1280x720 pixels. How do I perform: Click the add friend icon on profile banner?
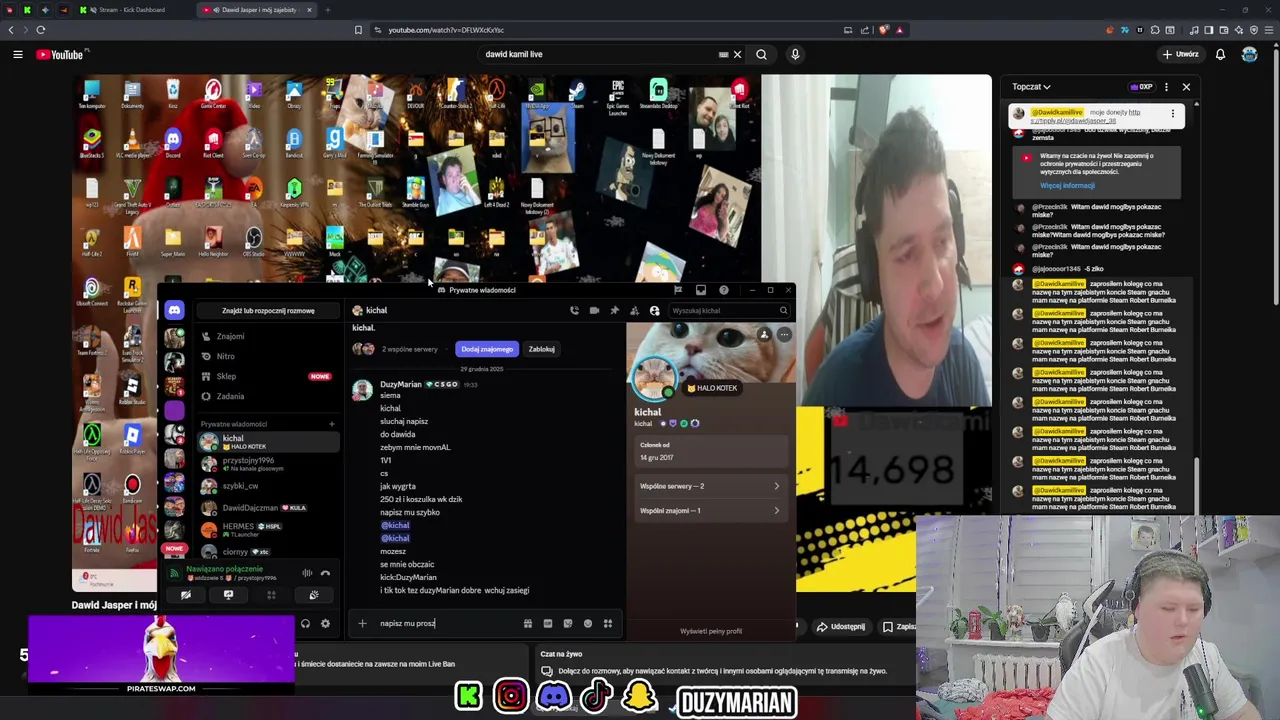tap(764, 335)
